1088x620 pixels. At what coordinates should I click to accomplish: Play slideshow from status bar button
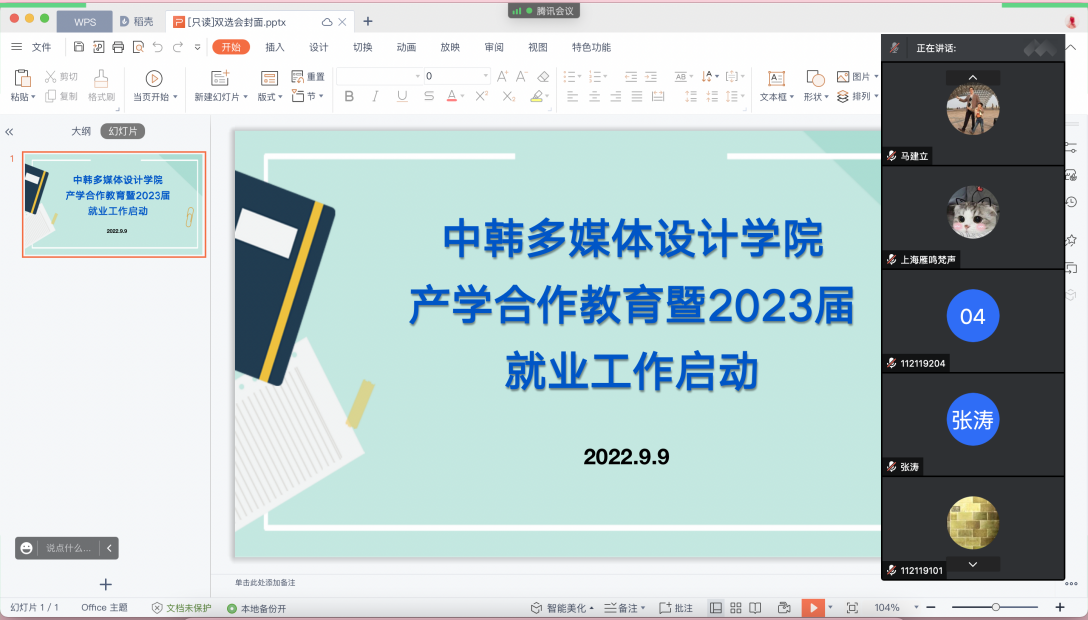click(814, 608)
